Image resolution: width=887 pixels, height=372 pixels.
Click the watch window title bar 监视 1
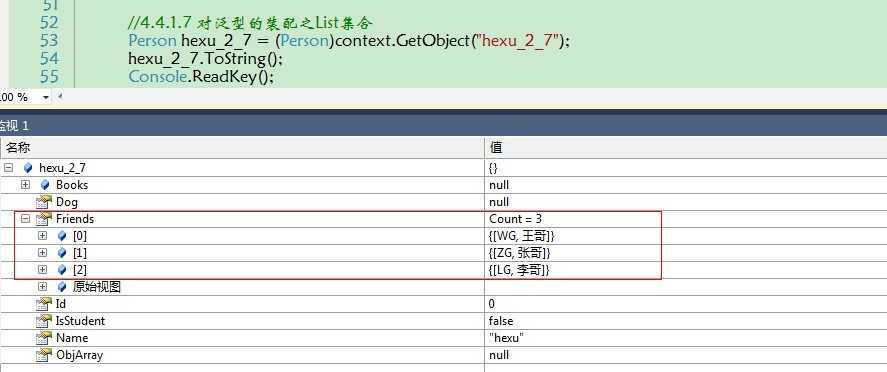click(444, 126)
